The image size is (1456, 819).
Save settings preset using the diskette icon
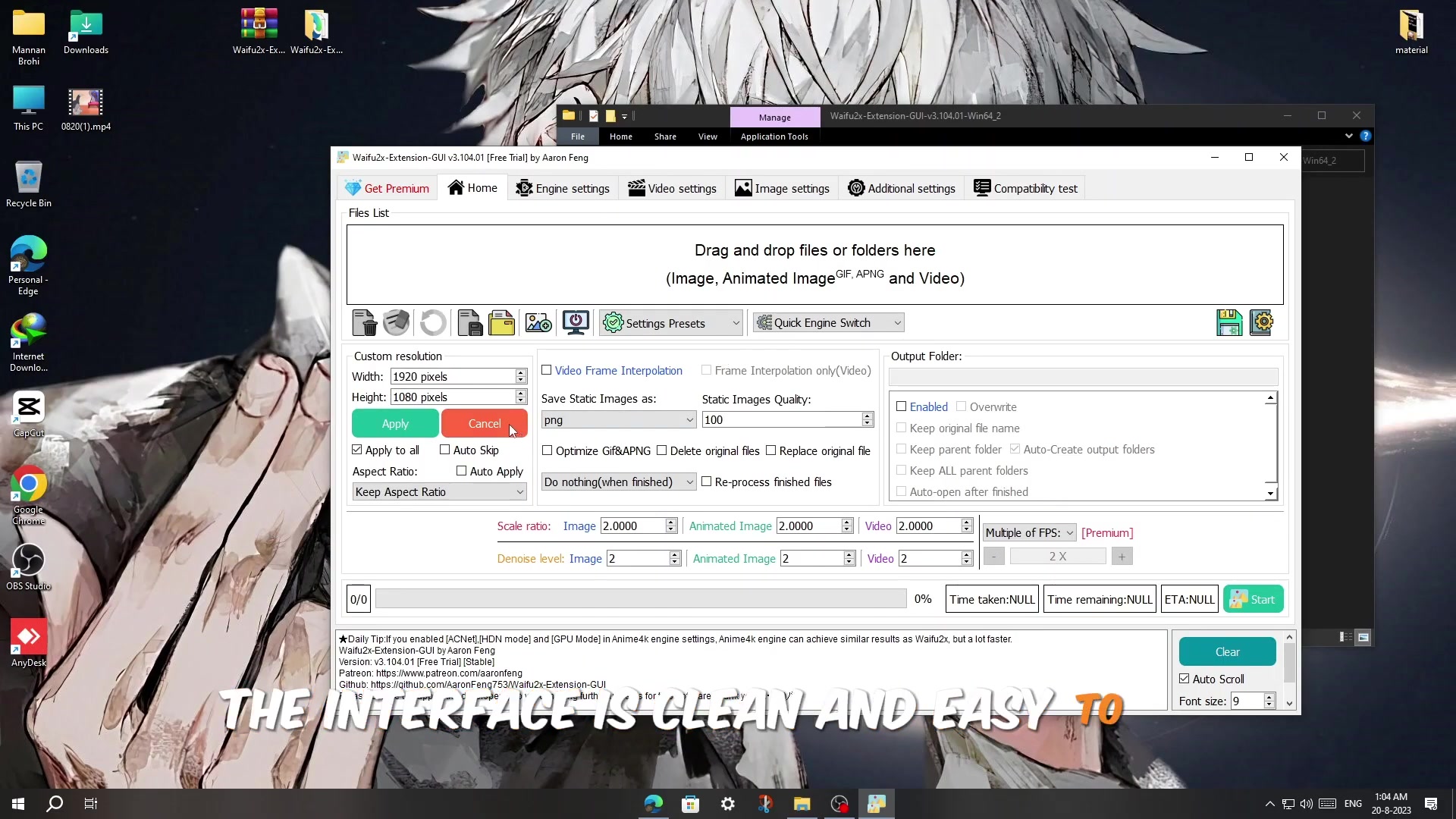point(1228,322)
